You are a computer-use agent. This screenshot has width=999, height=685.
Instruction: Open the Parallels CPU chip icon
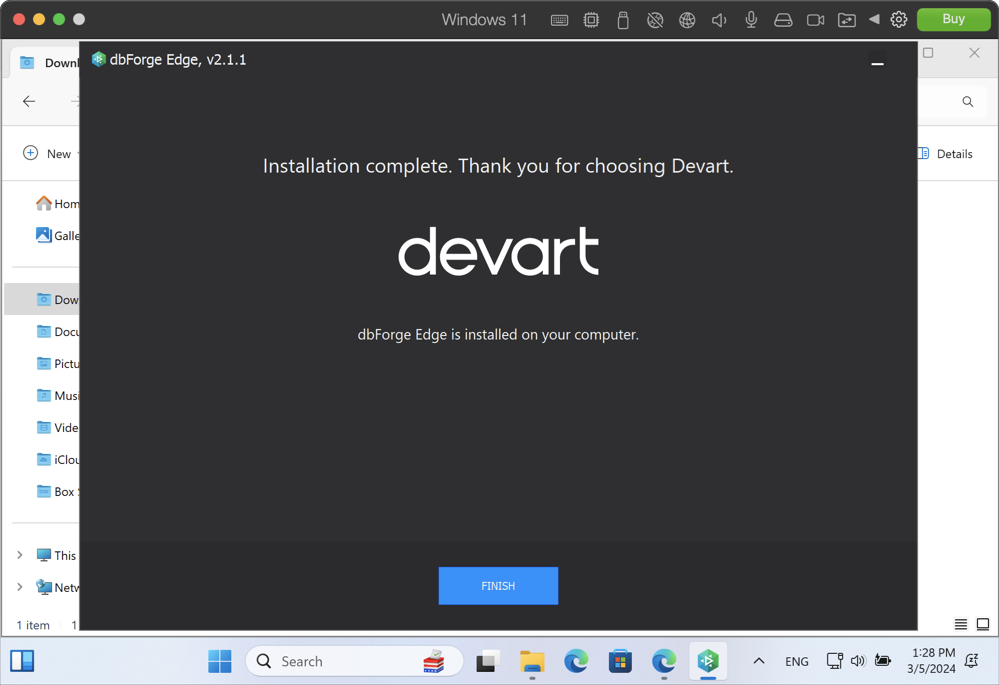591,20
